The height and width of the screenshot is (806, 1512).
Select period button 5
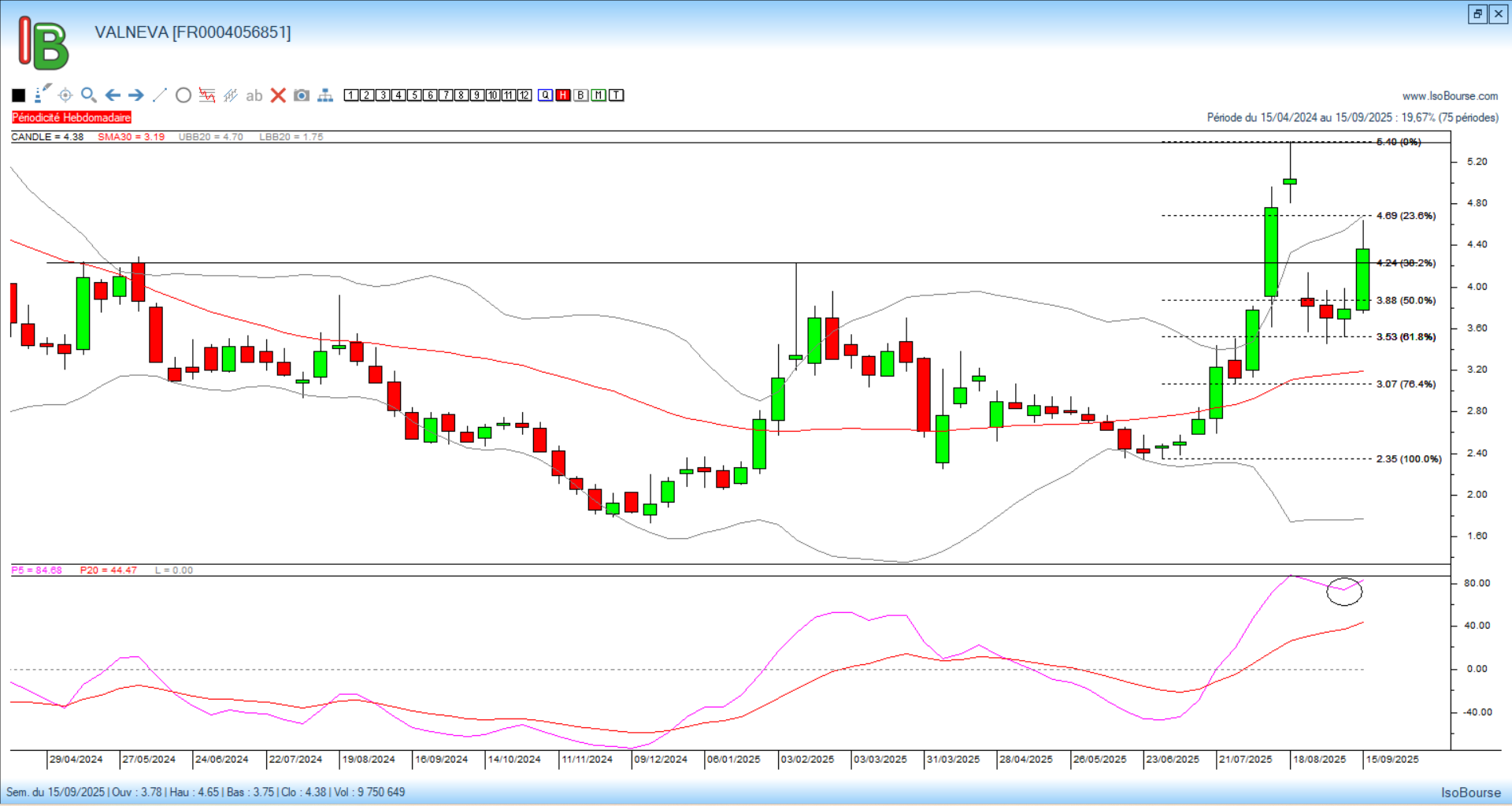pos(414,95)
